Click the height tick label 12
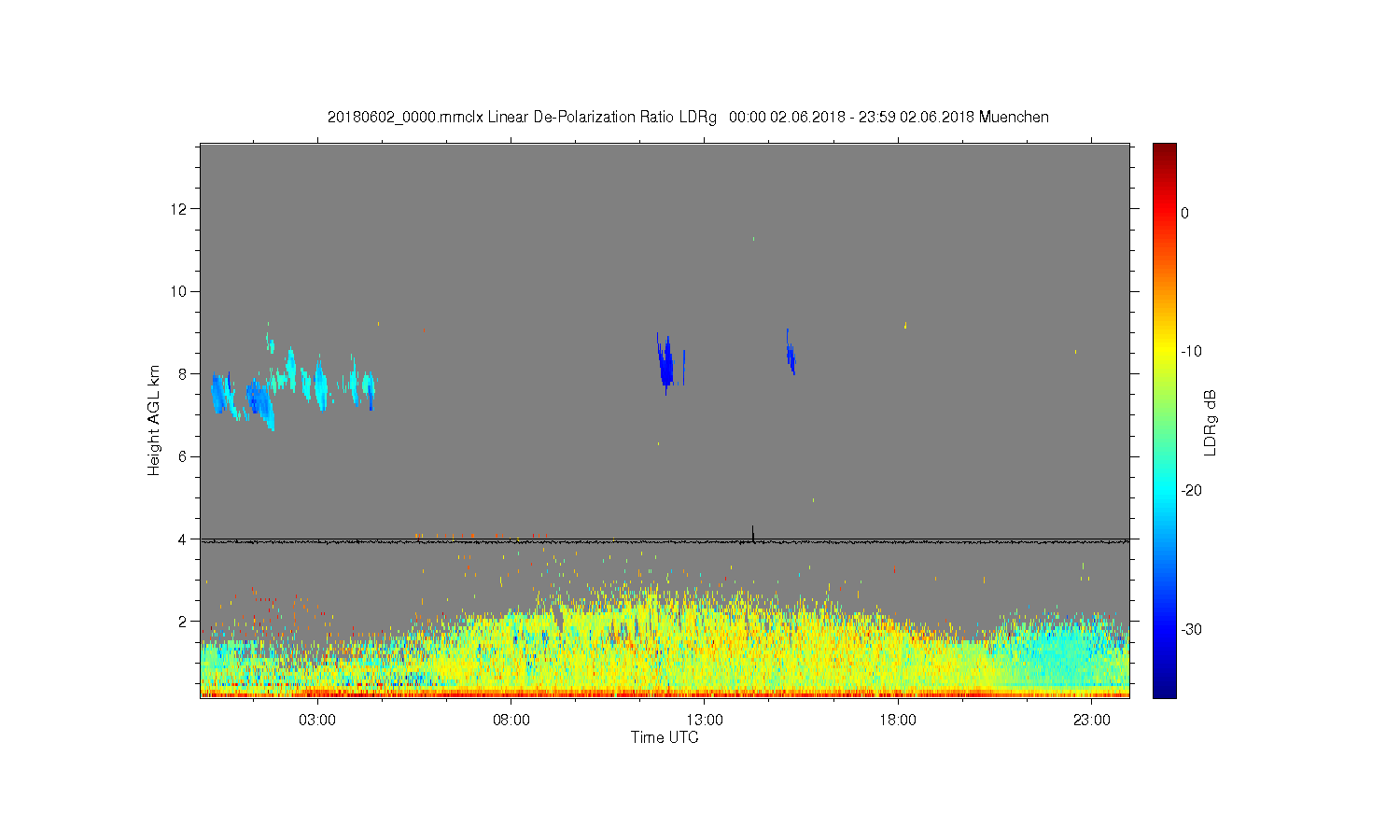Viewport: 1400px width, 840px height. click(x=179, y=208)
